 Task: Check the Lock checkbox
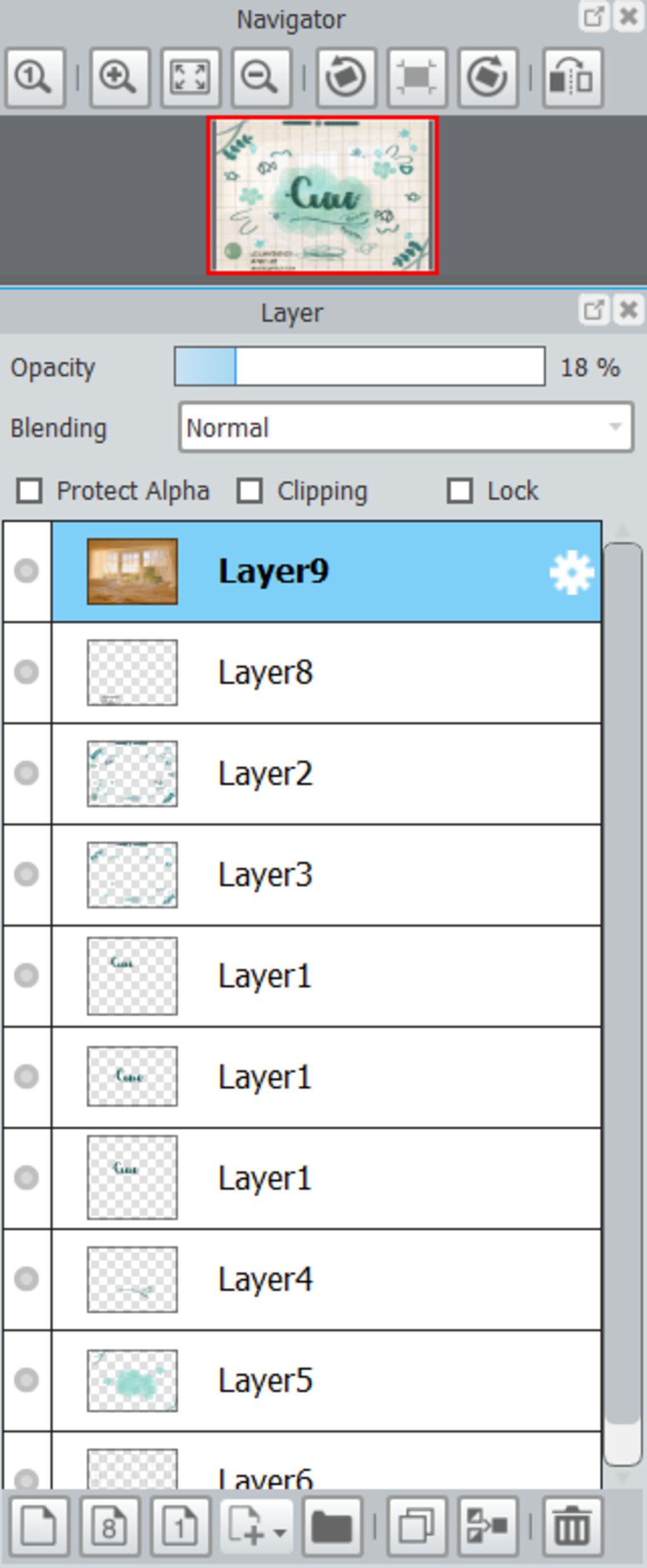tap(459, 491)
